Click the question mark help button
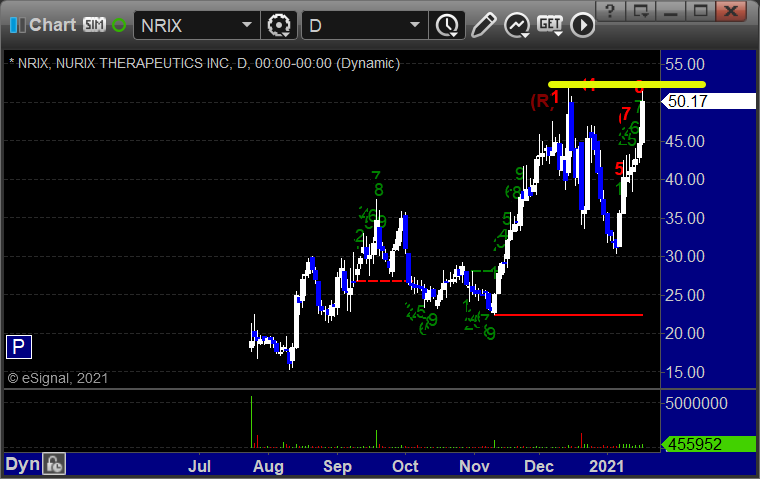This screenshot has width=760, height=479. [610, 11]
